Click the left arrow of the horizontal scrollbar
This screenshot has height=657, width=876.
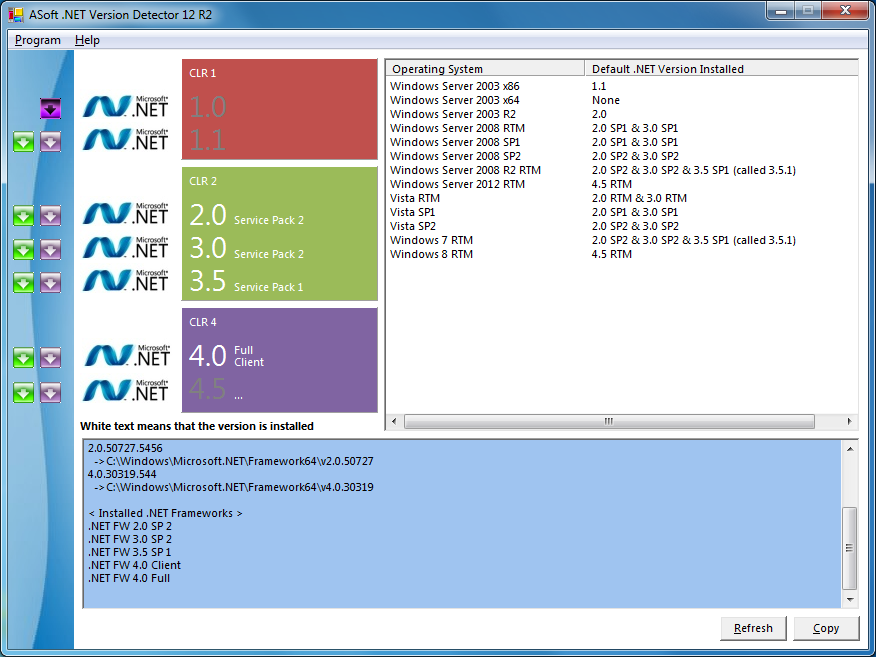click(394, 421)
